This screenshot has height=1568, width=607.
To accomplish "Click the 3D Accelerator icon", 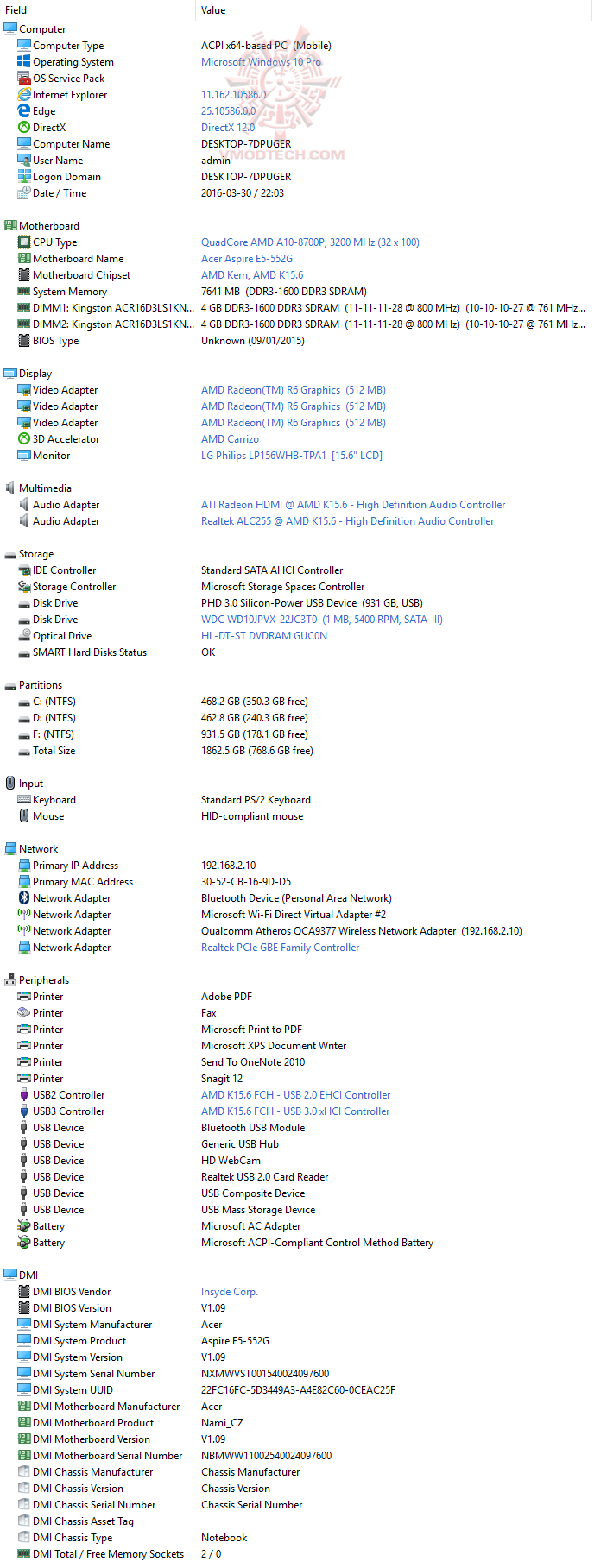I will click(x=24, y=438).
